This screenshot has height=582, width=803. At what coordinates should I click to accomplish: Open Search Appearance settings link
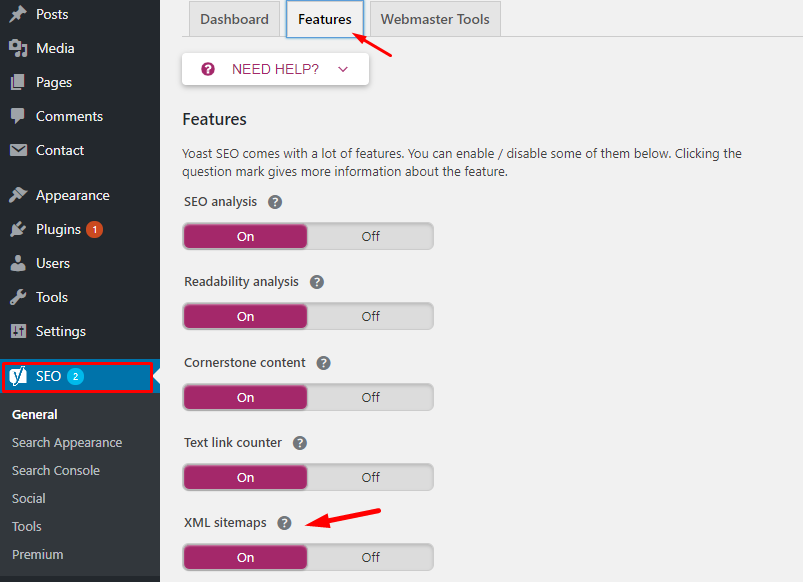67,442
